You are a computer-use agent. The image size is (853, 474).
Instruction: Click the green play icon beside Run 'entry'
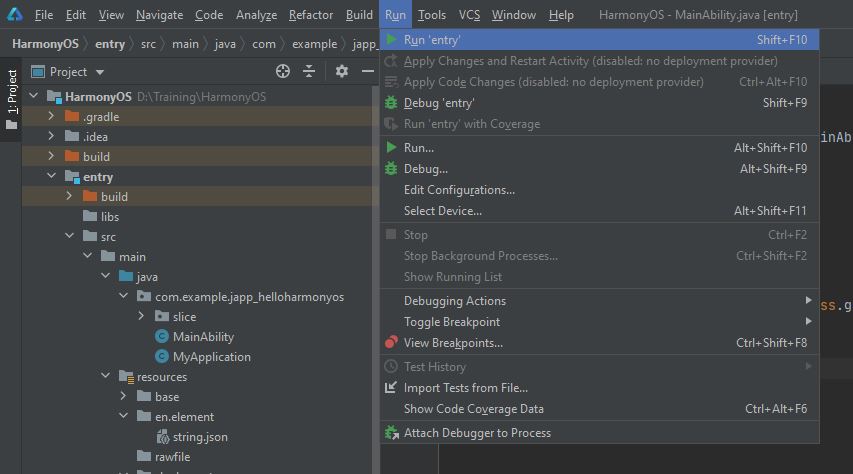tap(391, 39)
